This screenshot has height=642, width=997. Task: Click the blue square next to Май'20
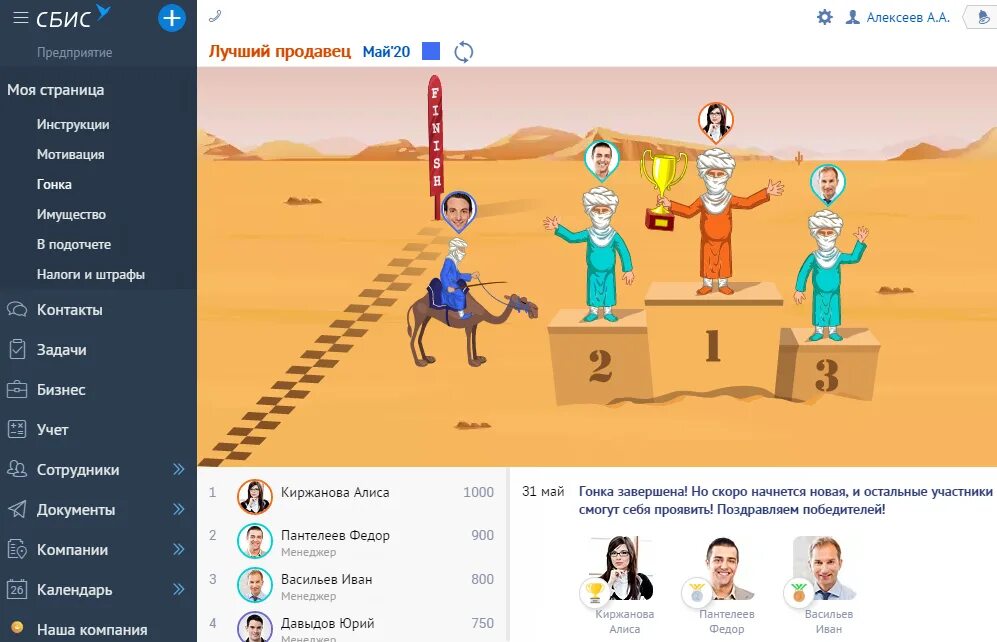[x=431, y=51]
